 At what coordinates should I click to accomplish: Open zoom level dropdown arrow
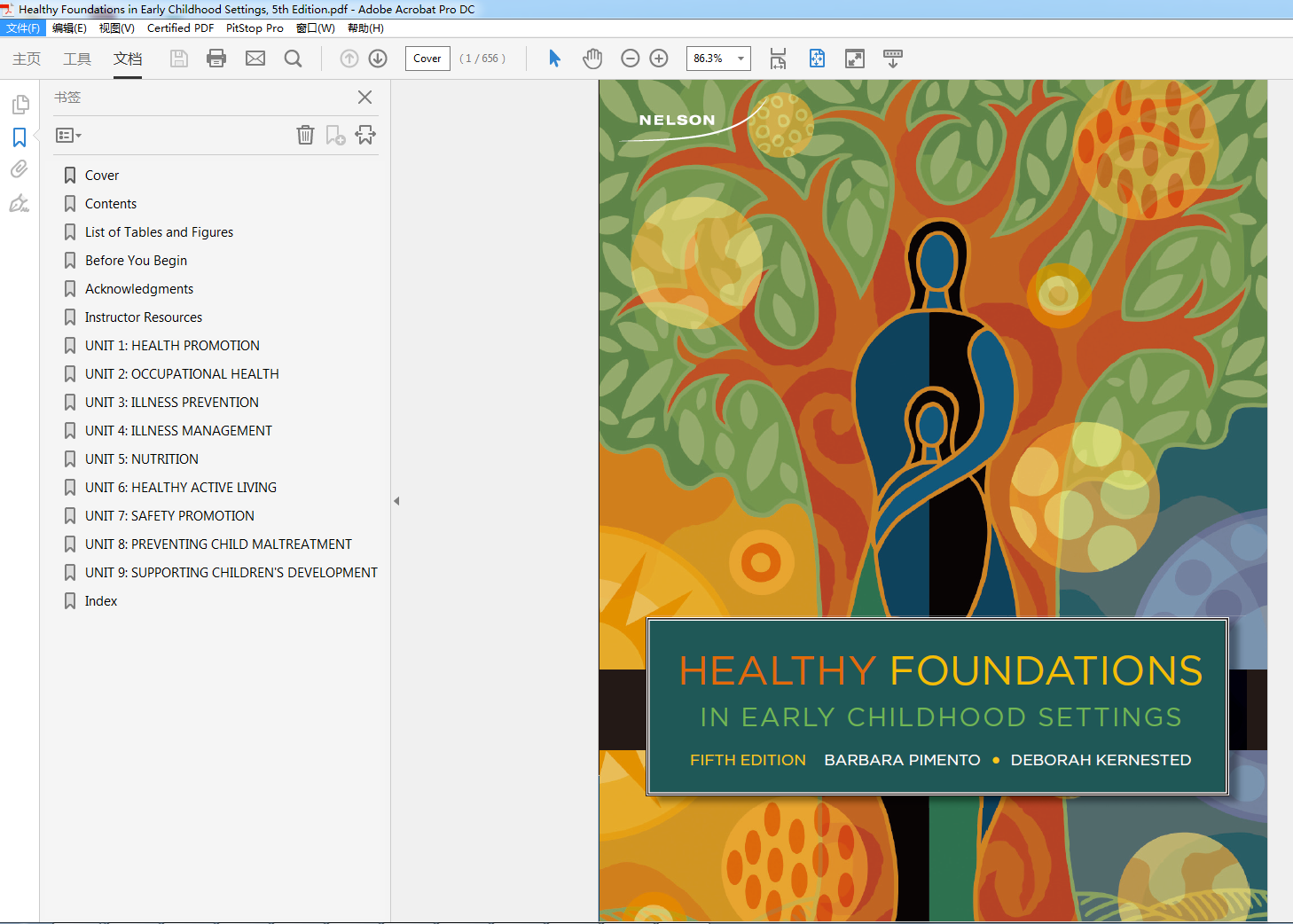click(741, 59)
